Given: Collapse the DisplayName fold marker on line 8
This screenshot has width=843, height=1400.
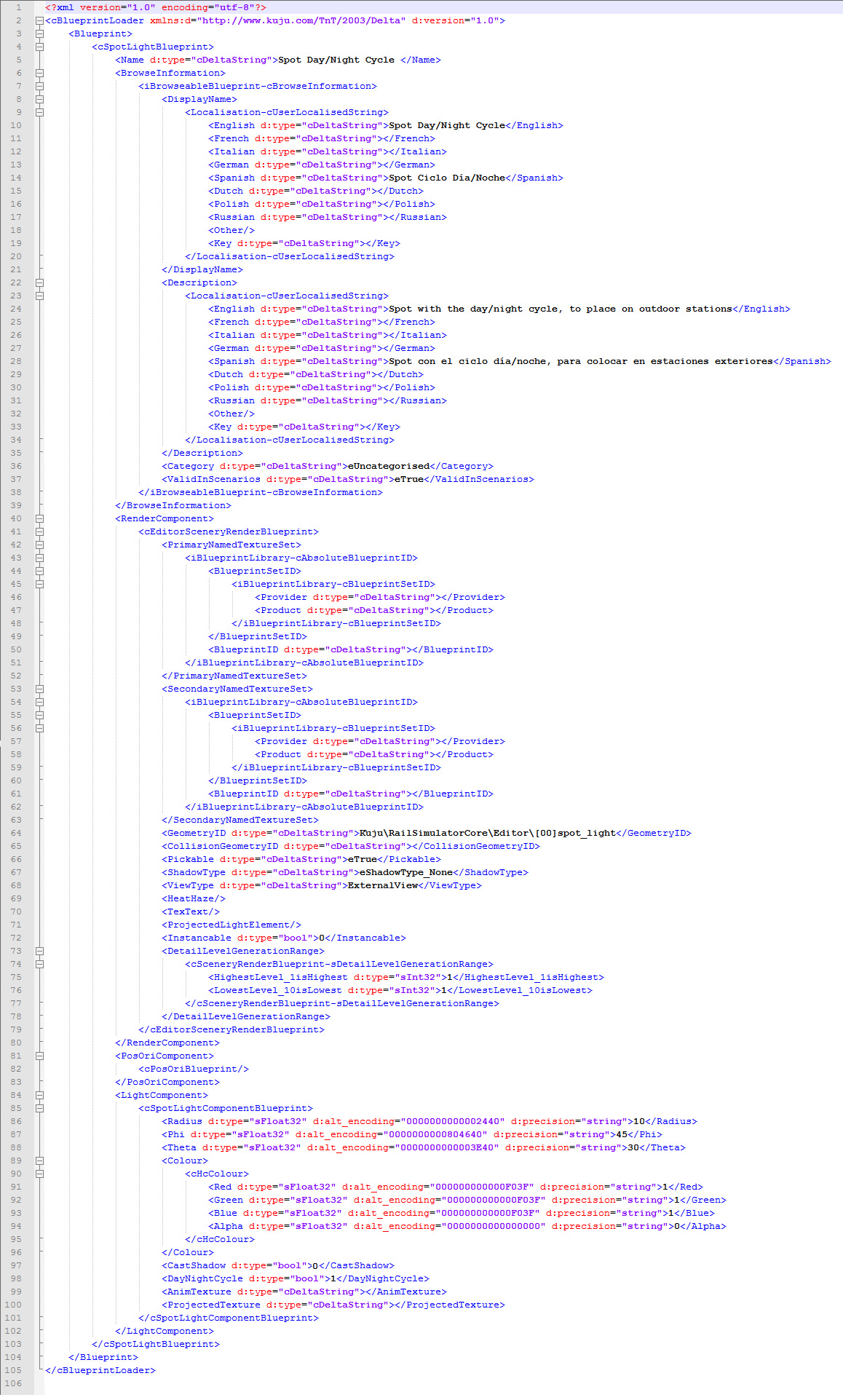Looking at the screenshot, I should pos(39,99).
